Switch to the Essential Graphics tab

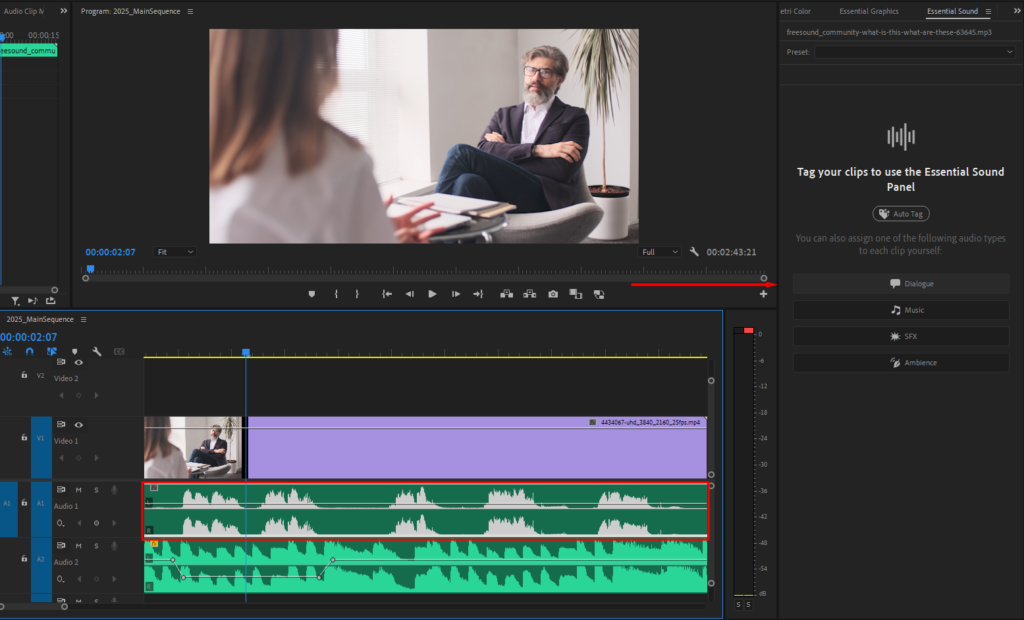(869, 11)
